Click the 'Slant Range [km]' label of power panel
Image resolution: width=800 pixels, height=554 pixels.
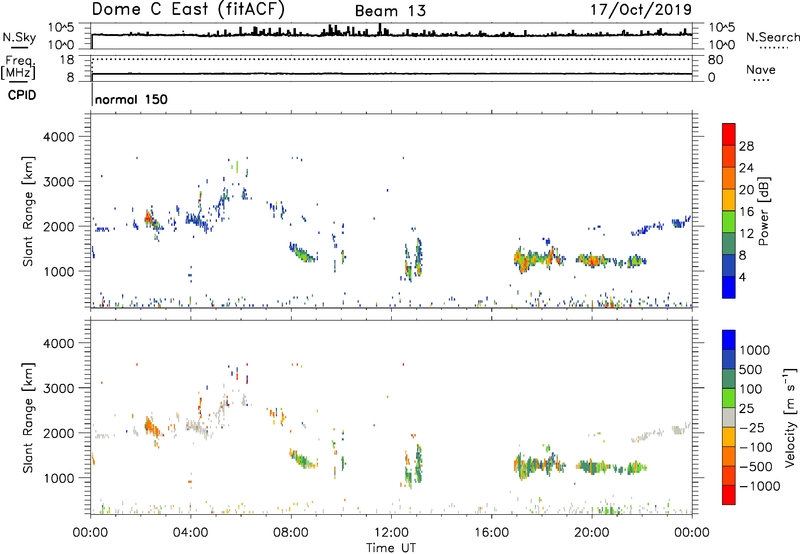(x=28, y=211)
